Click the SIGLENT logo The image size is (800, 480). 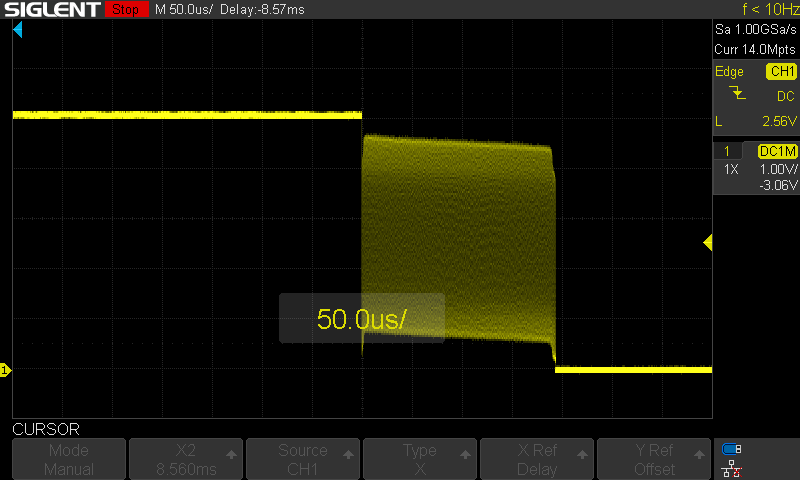point(52,9)
